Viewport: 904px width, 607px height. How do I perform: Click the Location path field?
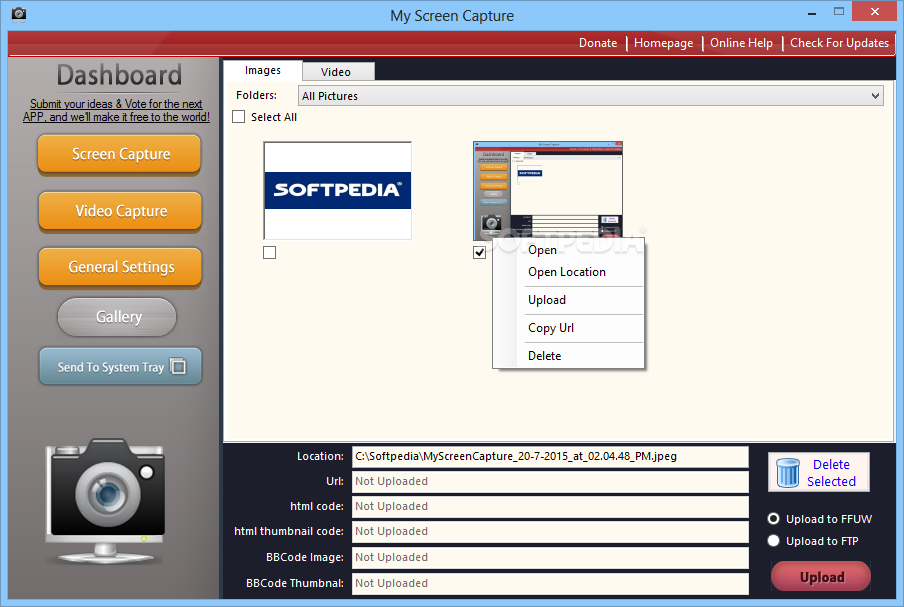pyautogui.click(x=550, y=457)
